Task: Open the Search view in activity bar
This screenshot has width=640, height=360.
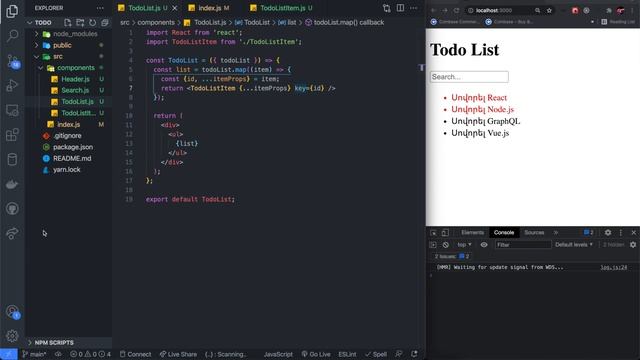Action: pyautogui.click(x=12, y=36)
